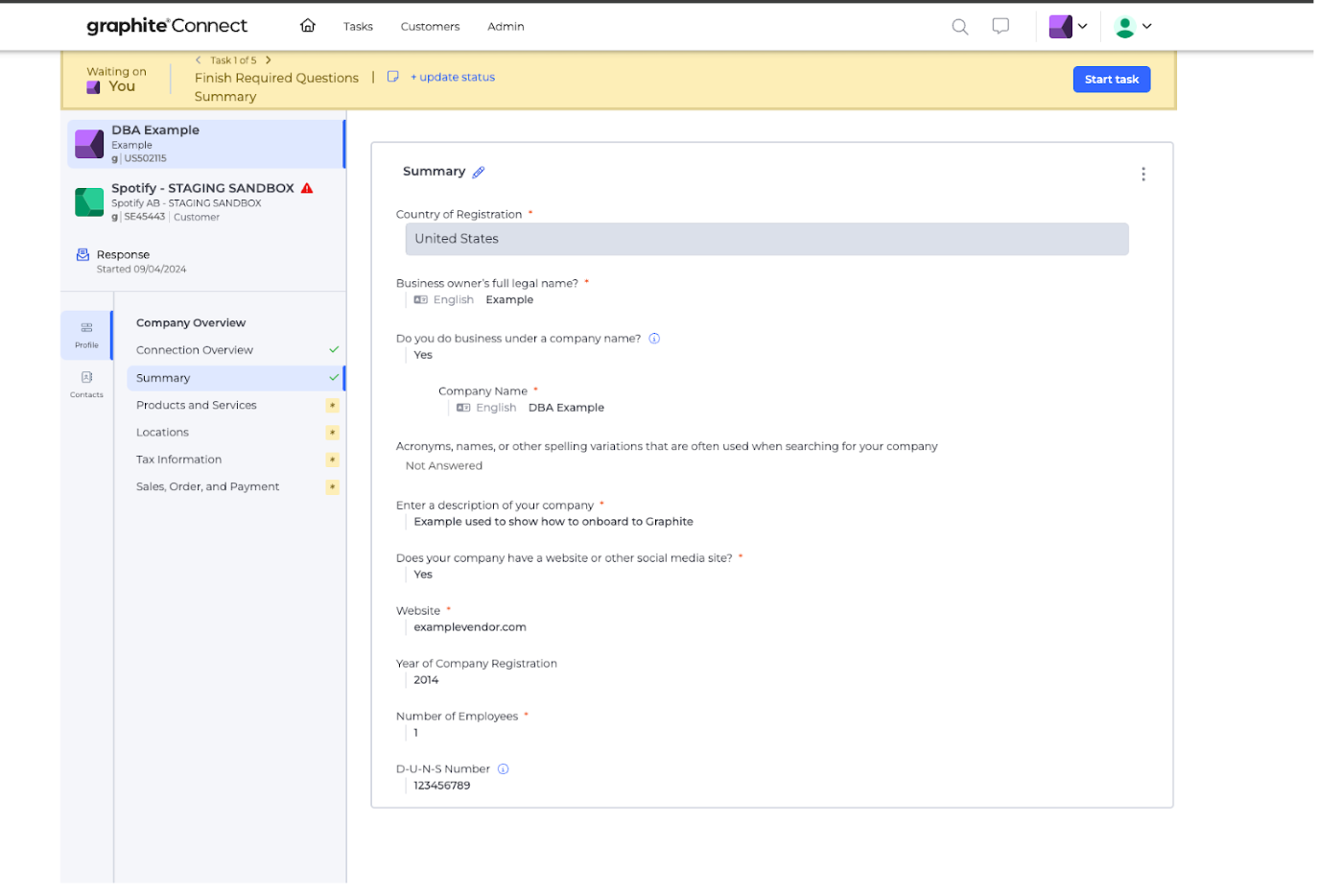Open search with the magnifier icon

click(959, 27)
